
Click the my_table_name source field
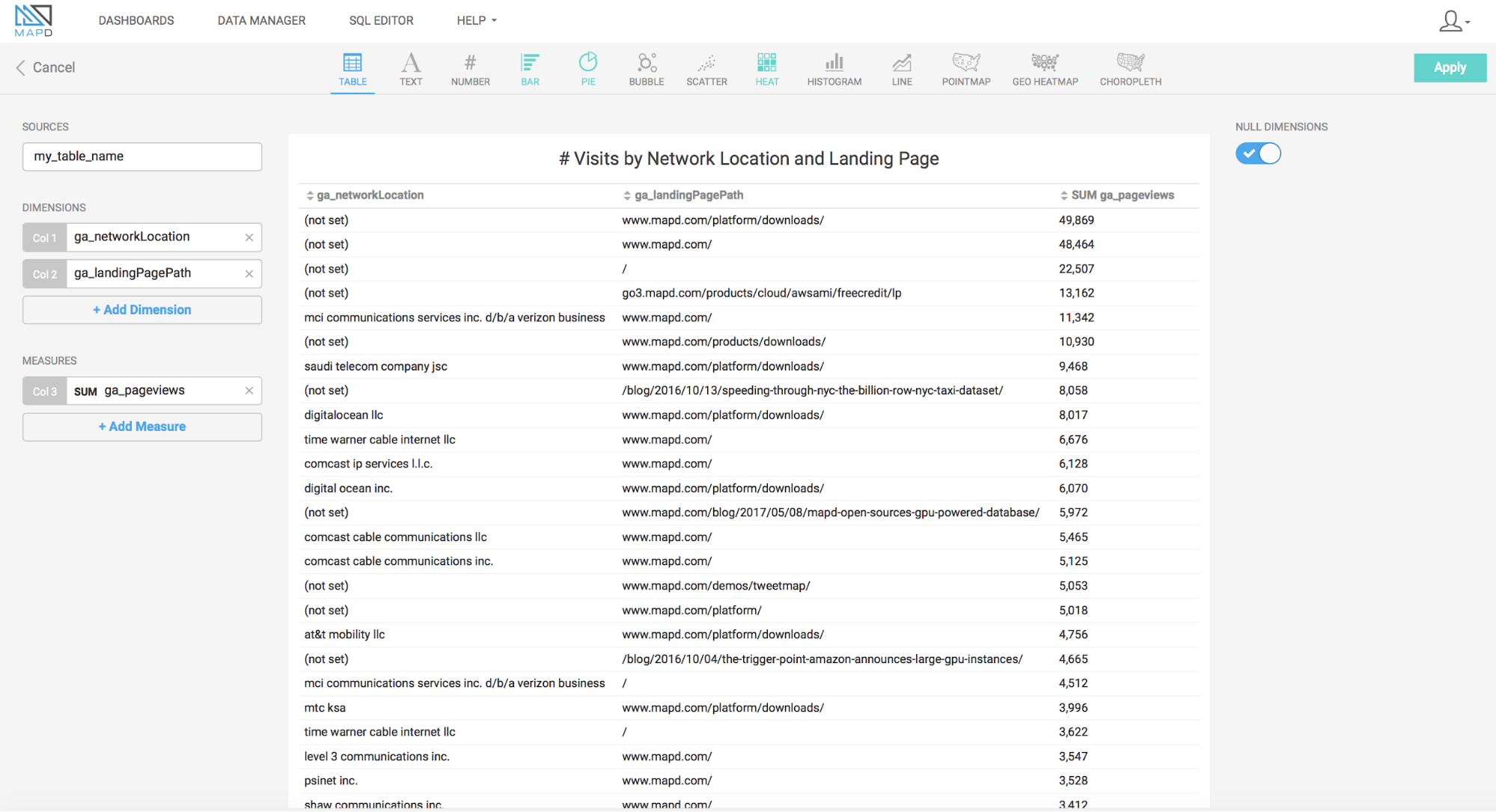coord(142,156)
